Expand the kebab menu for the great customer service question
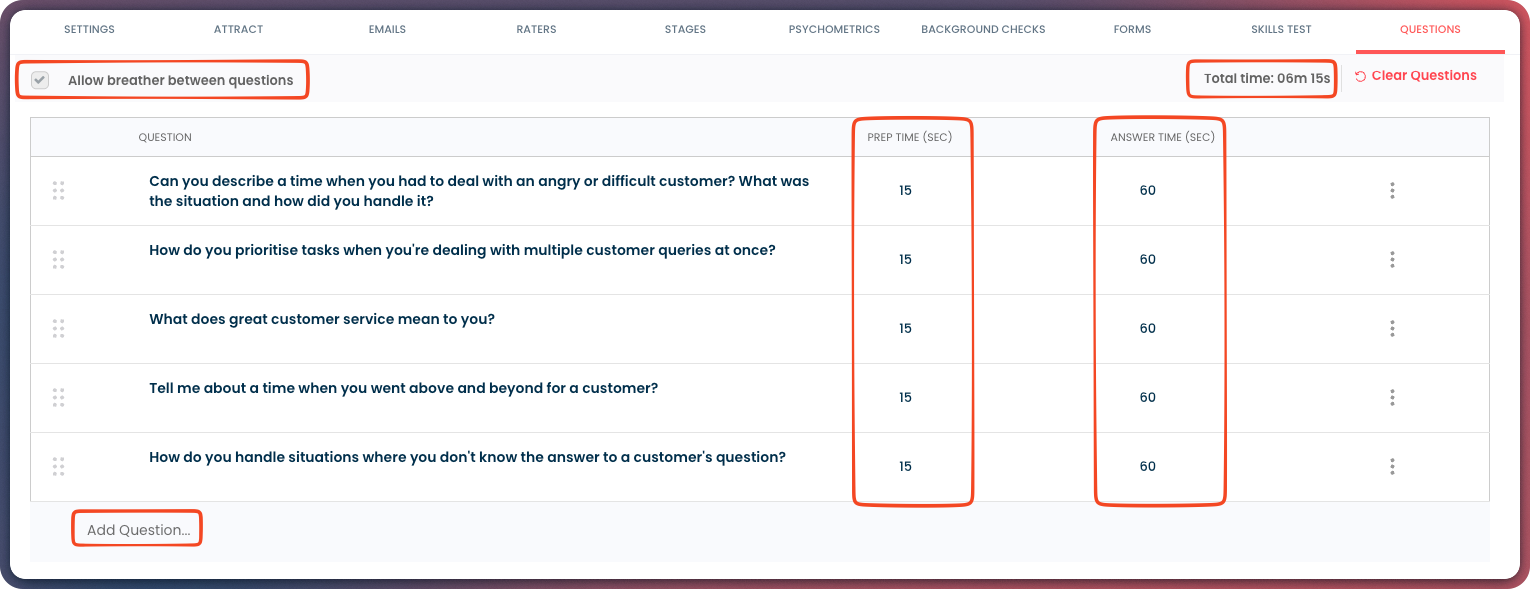The height and width of the screenshot is (589, 1530). click(1392, 328)
